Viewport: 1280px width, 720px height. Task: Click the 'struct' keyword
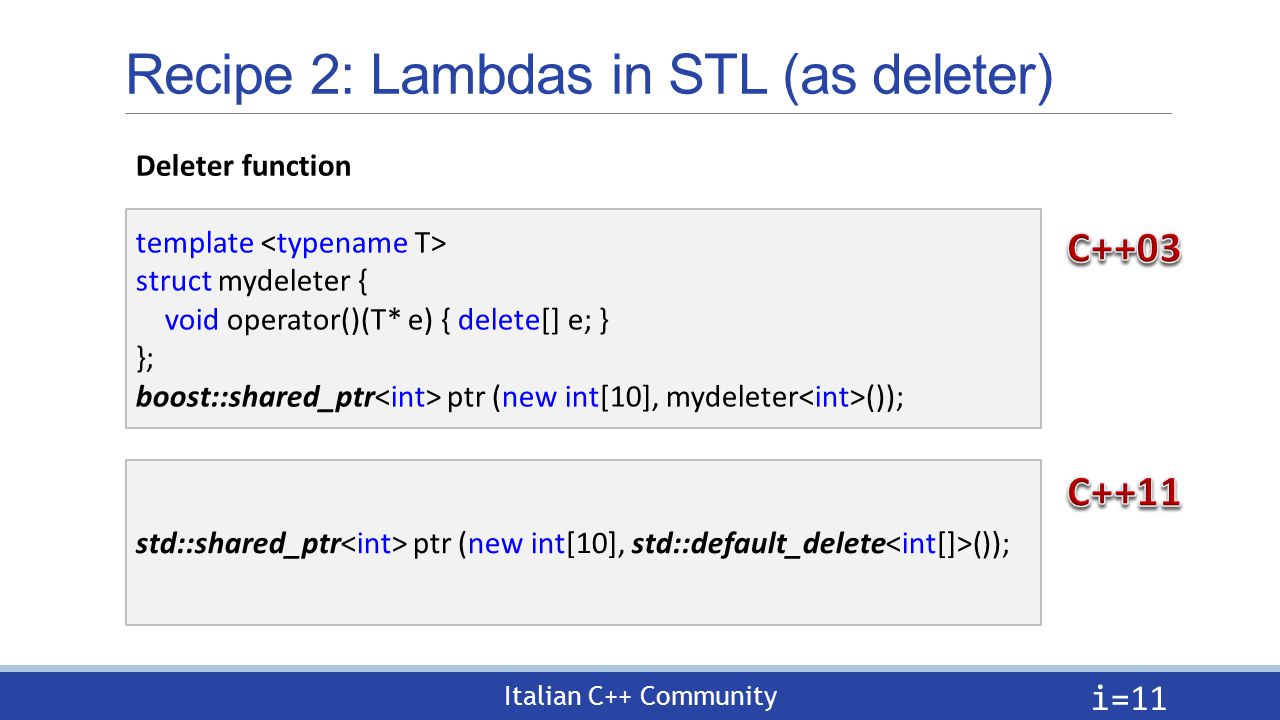pos(174,282)
